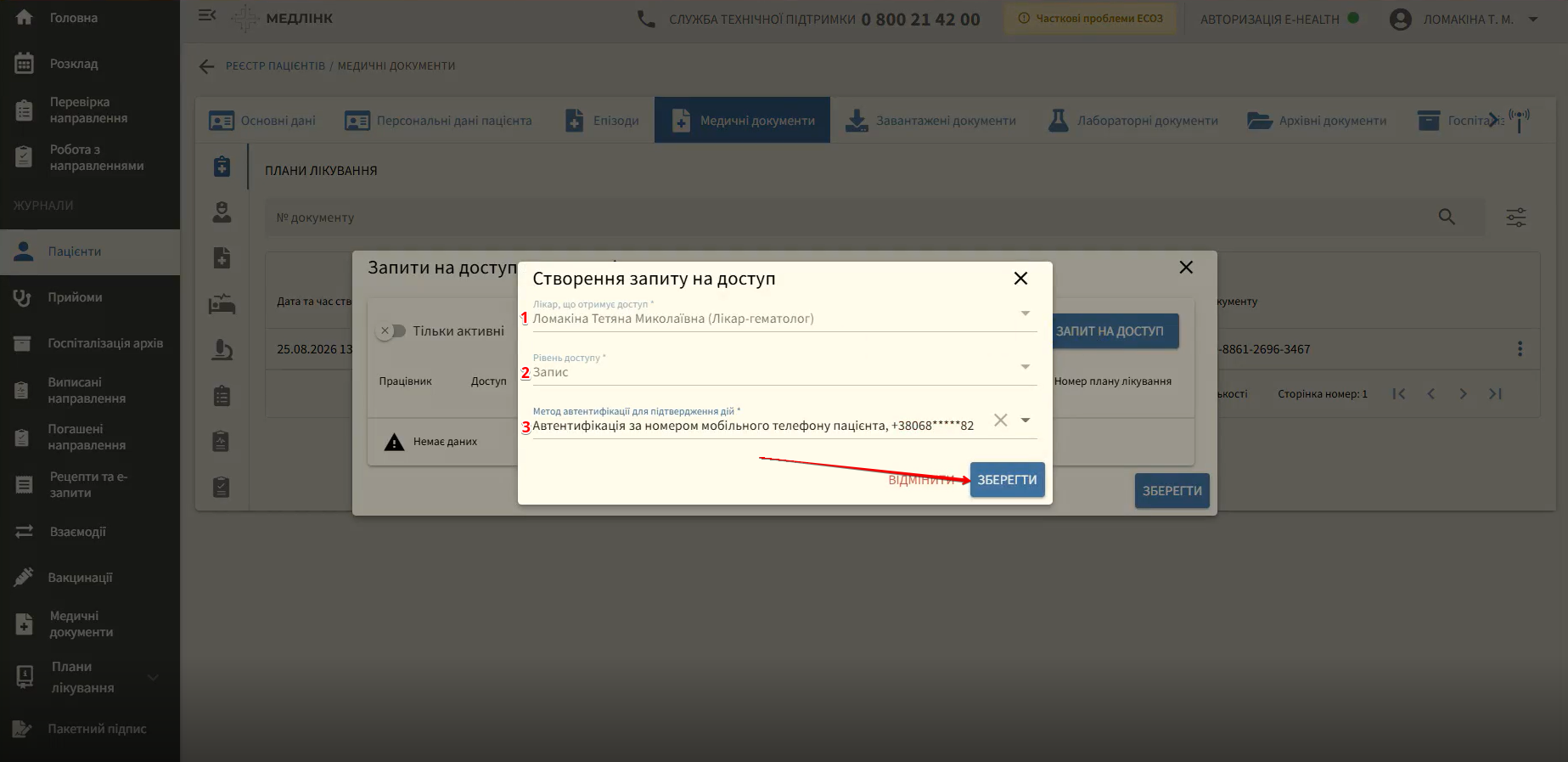Screen dimensions: 1568x762
Task: Go back using the arrow beside Реєстр пацієнтів
Action: pyautogui.click(x=206, y=66)
